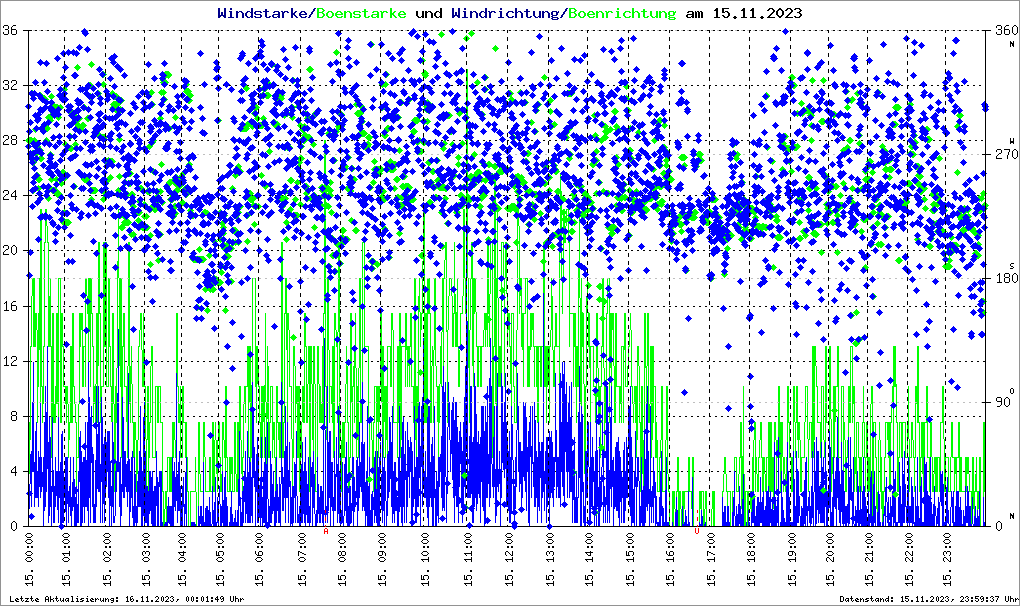The width and height of the screenshot is (1020, 606).
Task: Click the 15:00 time axis label
Action: pos(630,559)
